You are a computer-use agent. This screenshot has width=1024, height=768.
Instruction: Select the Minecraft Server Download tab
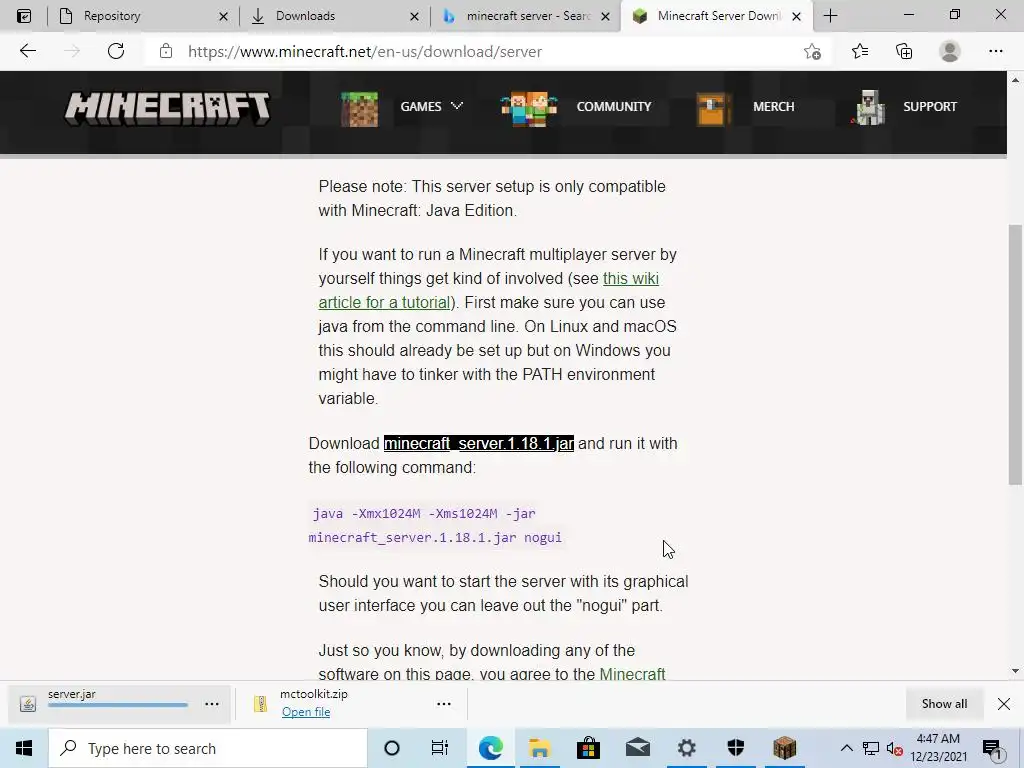718,16
